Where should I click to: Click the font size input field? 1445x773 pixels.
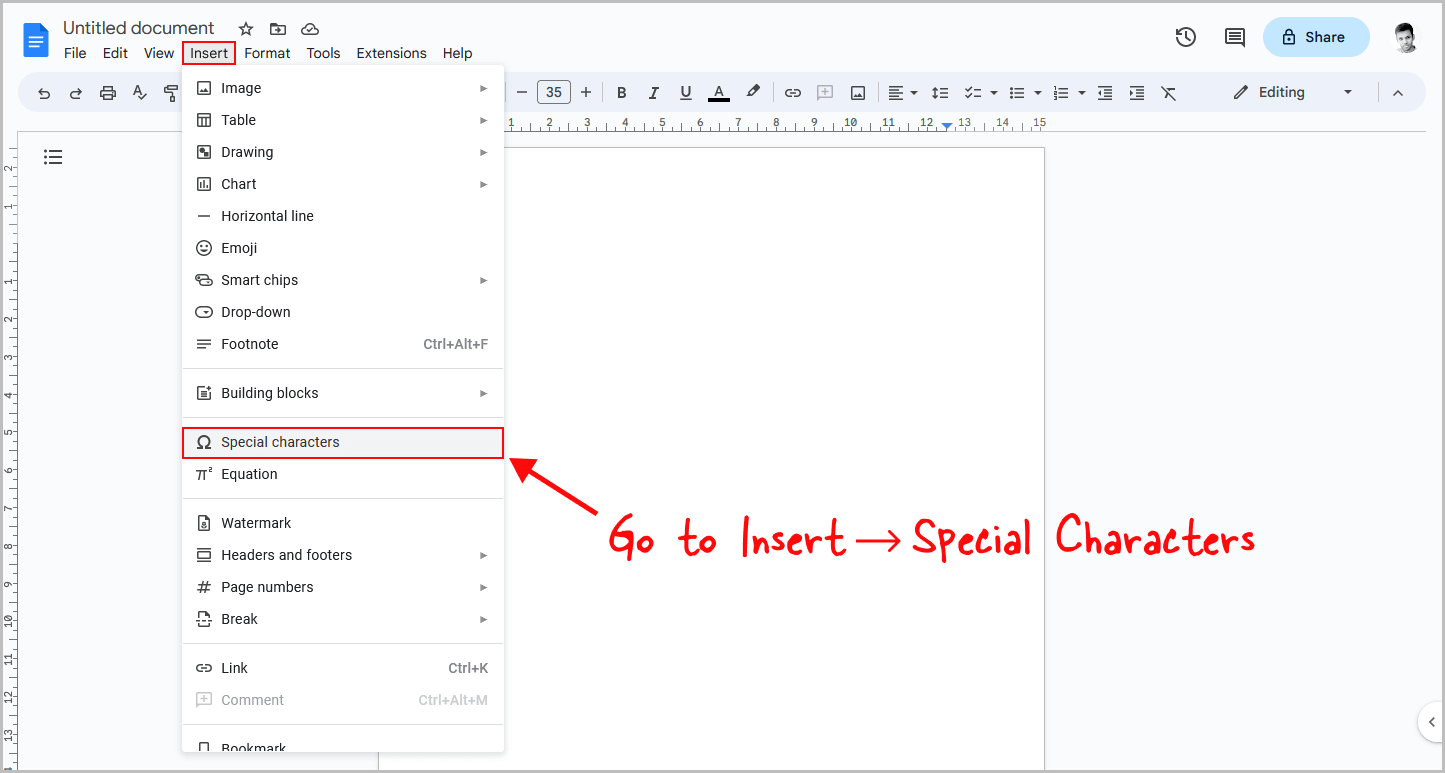pyautogui.click(x=554, y=92)
